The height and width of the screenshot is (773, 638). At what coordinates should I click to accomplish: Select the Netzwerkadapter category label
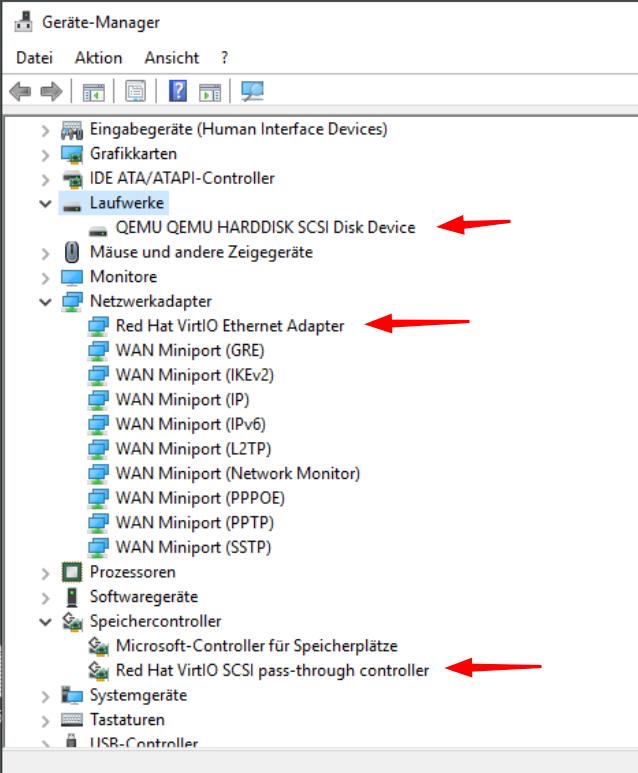coord(150,301)
